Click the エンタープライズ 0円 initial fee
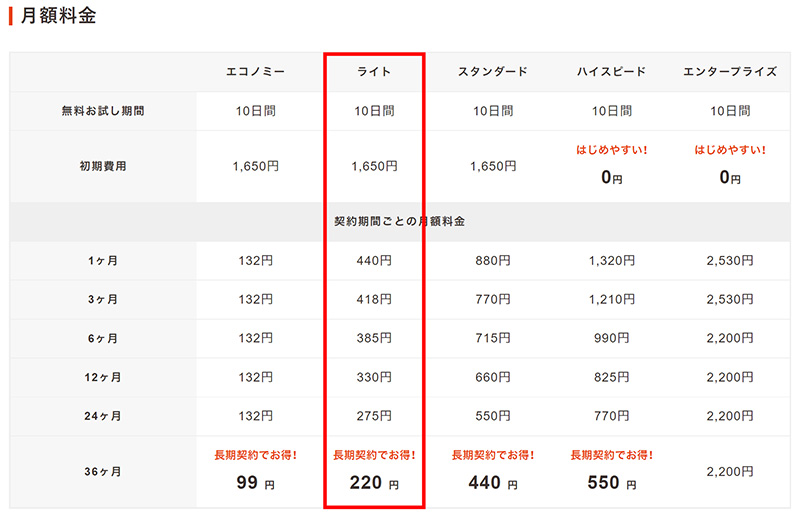Viewport: 800px width, 516px height. point(730,177)
